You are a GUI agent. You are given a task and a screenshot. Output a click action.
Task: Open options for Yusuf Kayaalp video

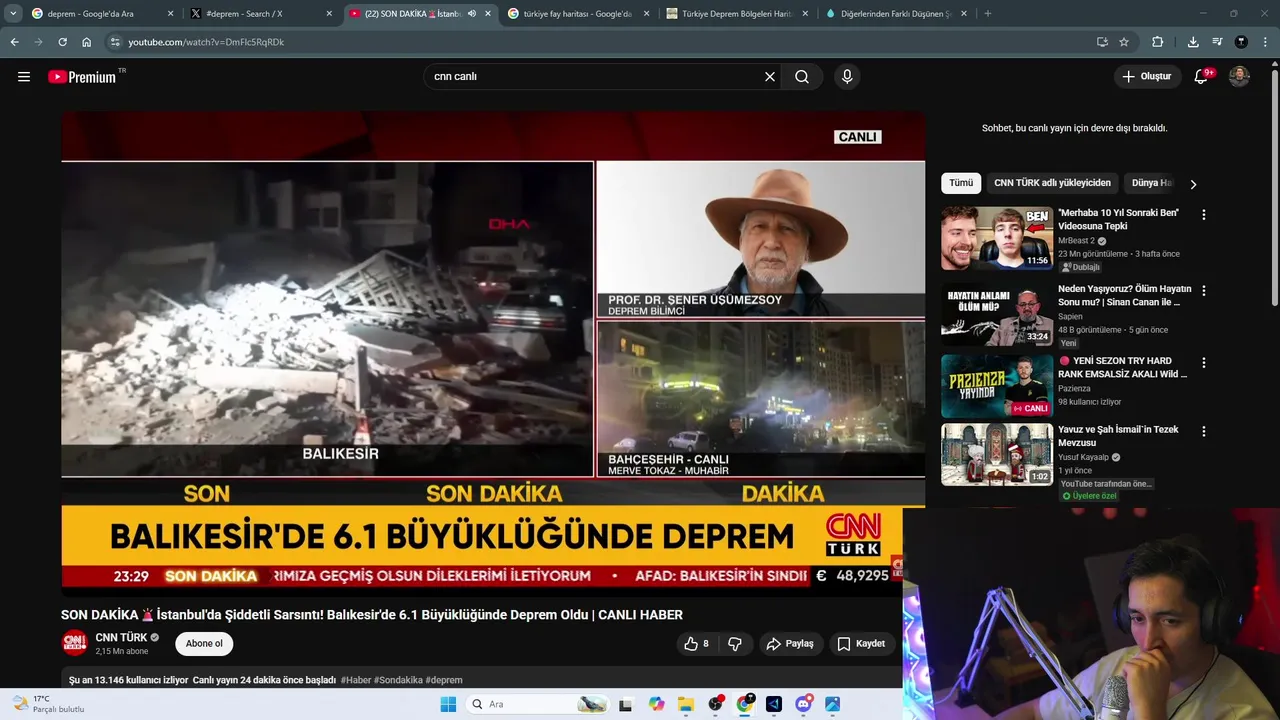pos(1204,432)
